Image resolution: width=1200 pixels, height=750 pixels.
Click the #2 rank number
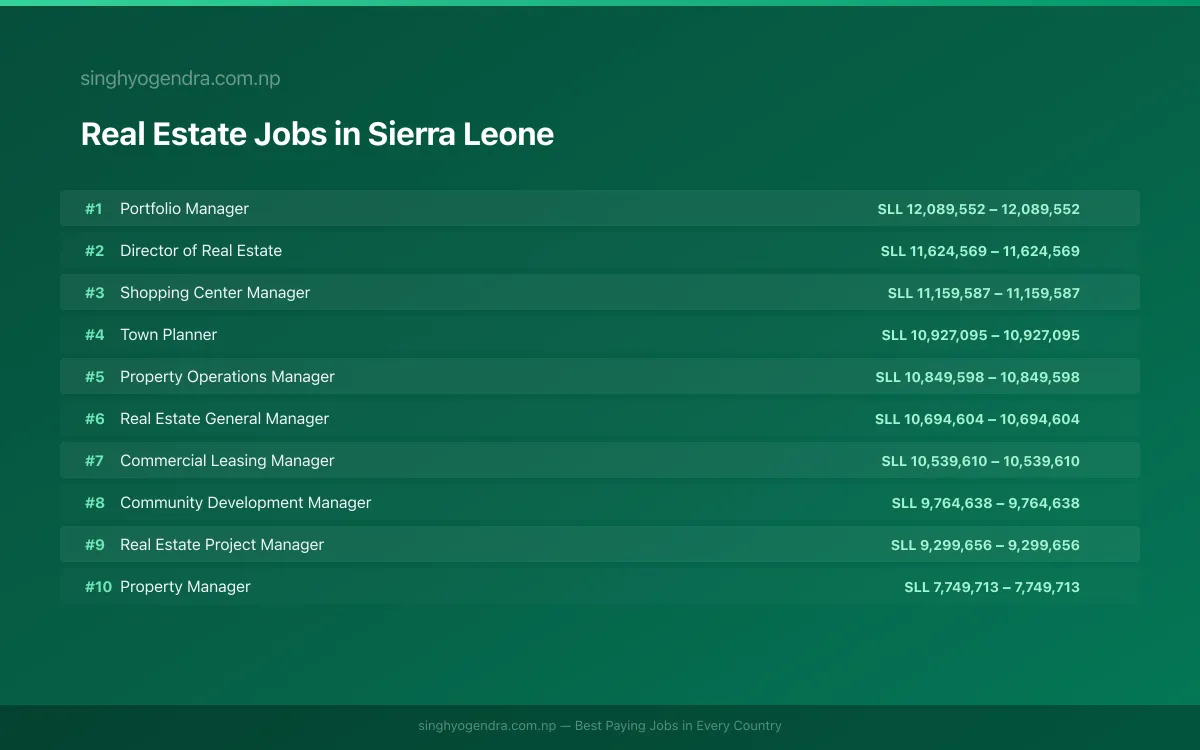[94, 251]
